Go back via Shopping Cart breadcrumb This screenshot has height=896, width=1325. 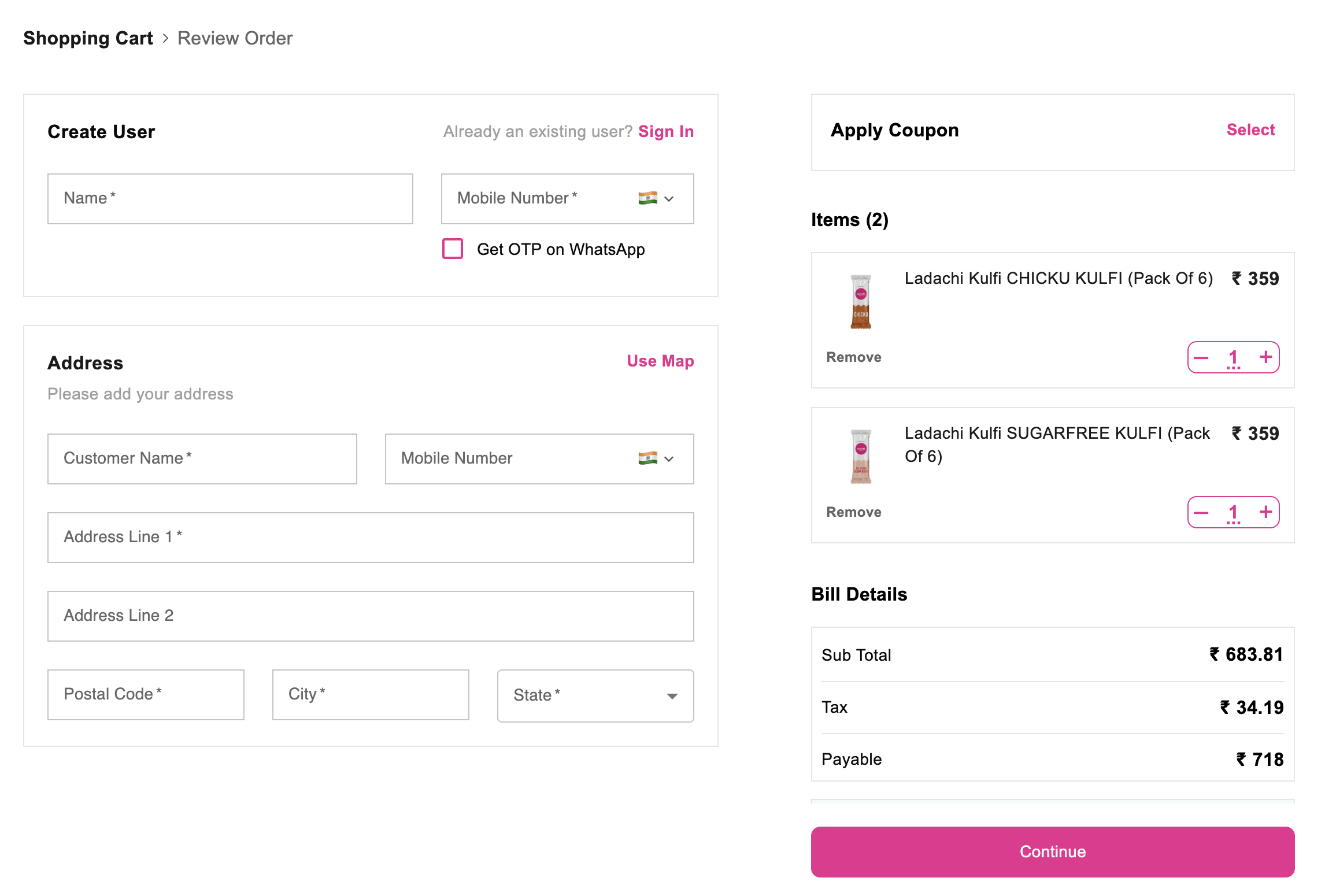click(87, 38)
